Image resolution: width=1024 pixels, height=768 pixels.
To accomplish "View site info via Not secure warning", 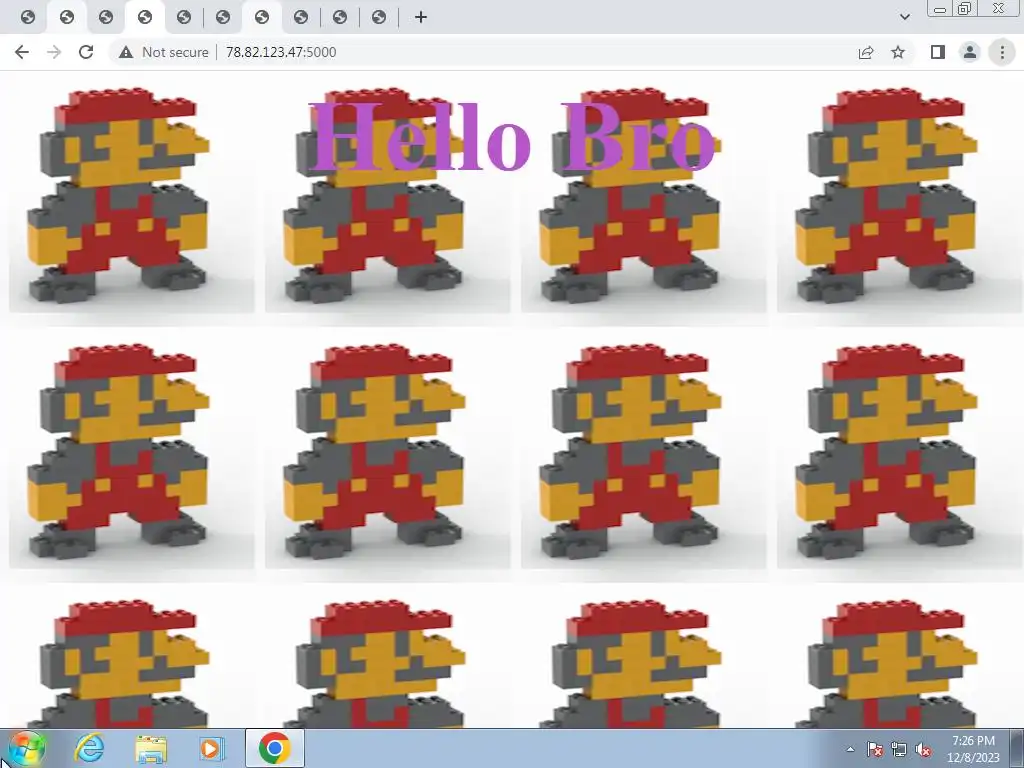I will [x=163, y=52].
